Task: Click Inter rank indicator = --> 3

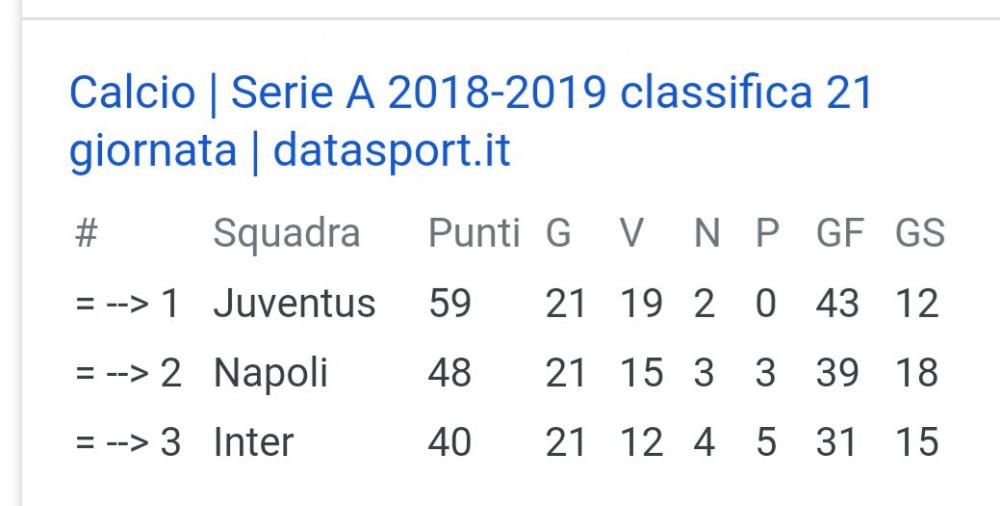Action: pos(128,442)
